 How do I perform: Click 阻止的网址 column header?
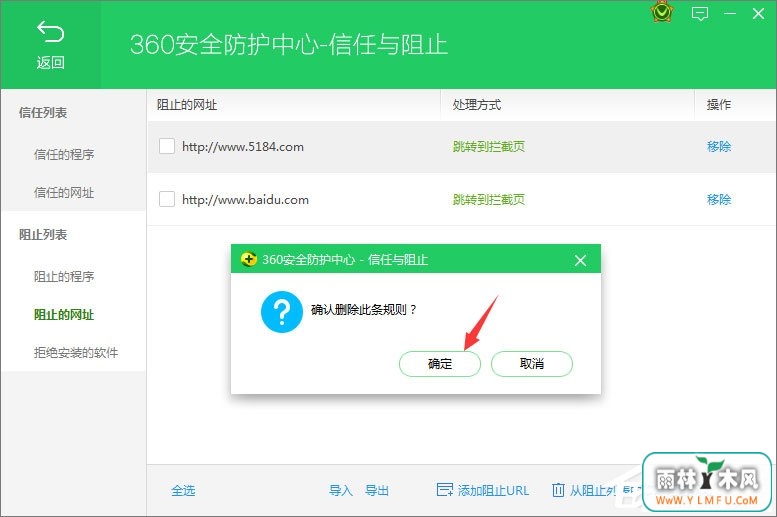(187, 105)
